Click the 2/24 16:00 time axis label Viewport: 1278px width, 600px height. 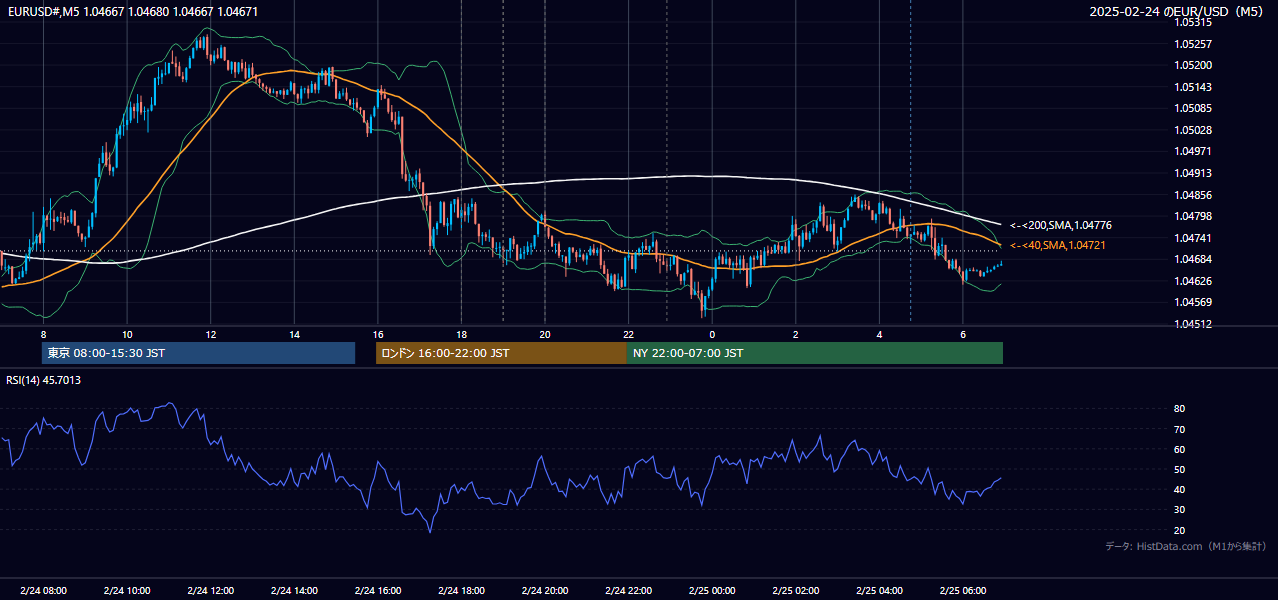pyautogui.click(x=377, y=590)
